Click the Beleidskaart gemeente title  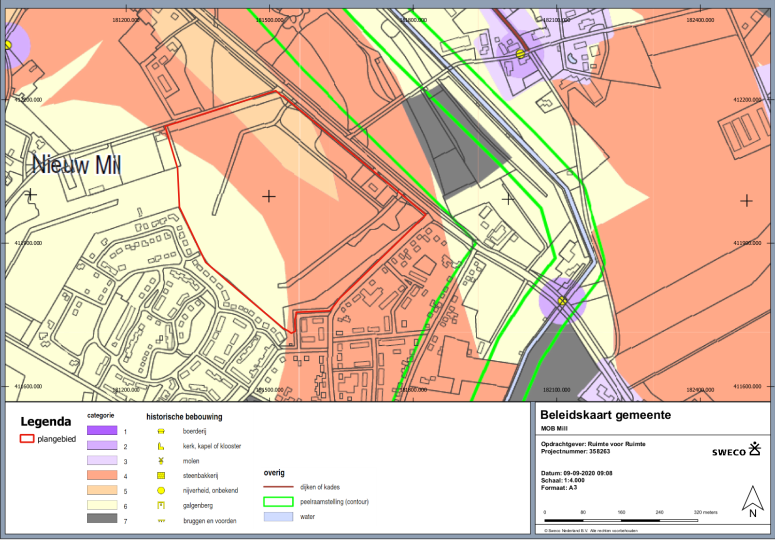point(605,415)
